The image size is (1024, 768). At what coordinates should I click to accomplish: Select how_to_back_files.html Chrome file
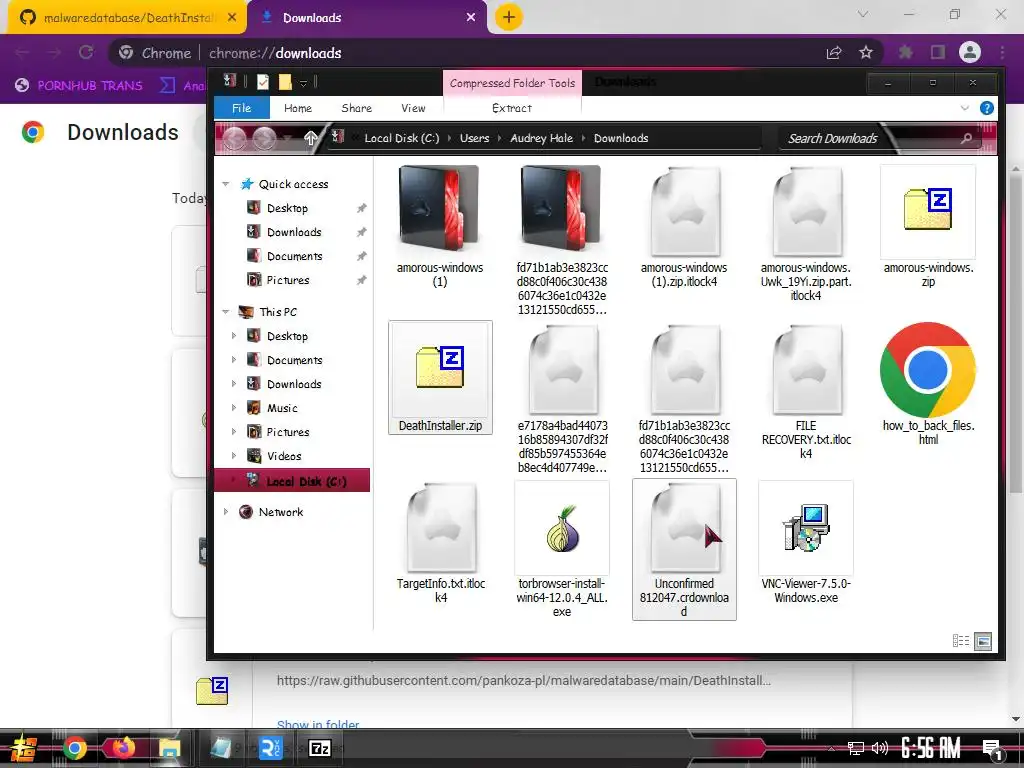point(928,385)
